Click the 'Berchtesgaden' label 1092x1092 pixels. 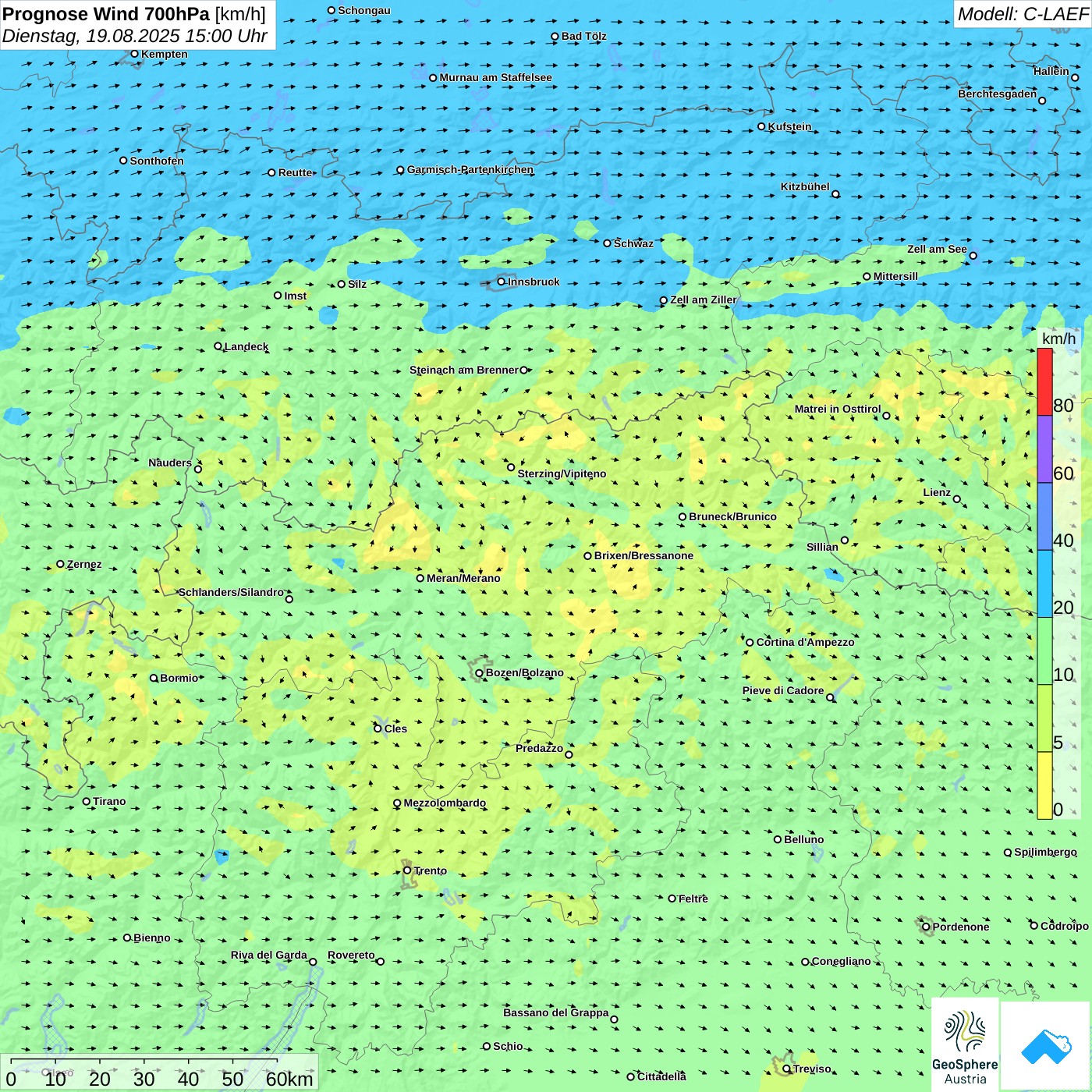[x=998, y=94]
